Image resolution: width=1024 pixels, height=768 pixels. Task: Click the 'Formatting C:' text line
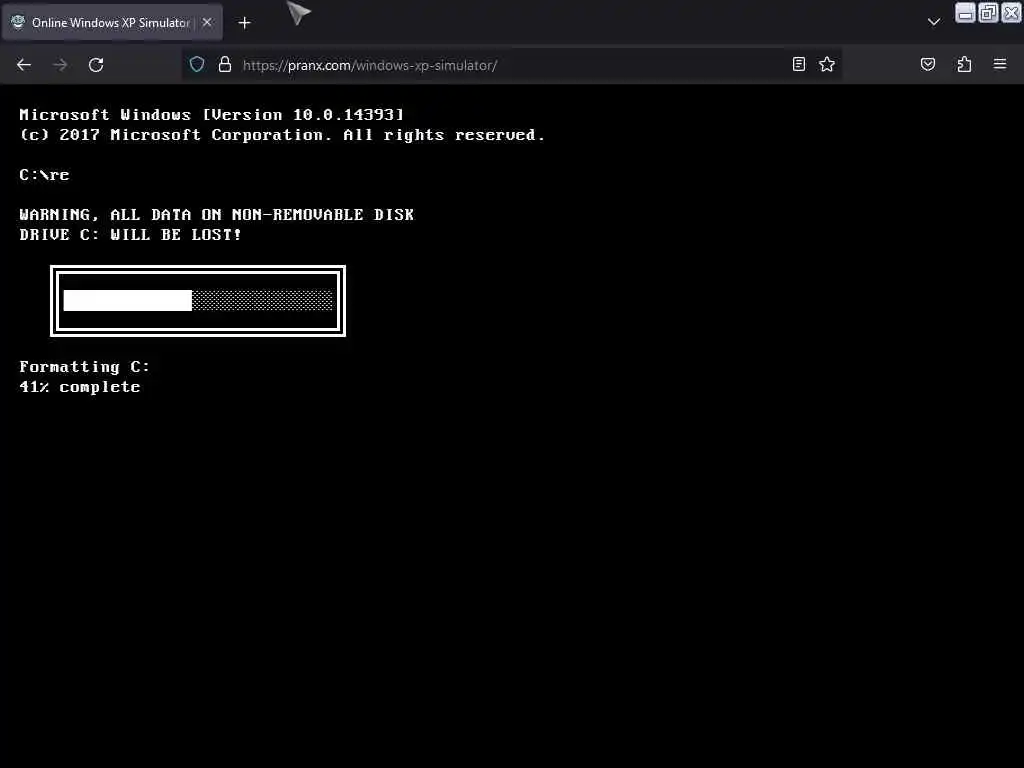click(x=84, y=367)
